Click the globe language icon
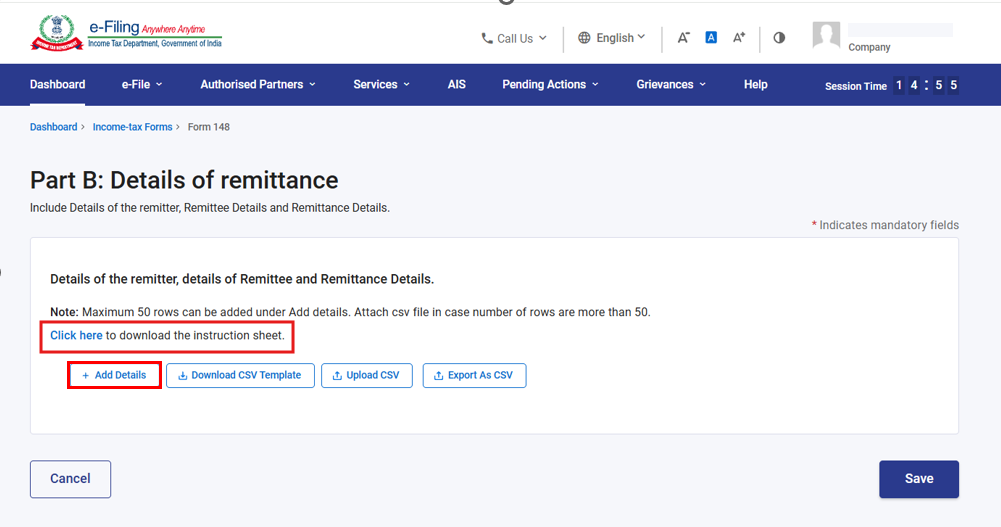Screen dimensions: 1001x527 584,38
